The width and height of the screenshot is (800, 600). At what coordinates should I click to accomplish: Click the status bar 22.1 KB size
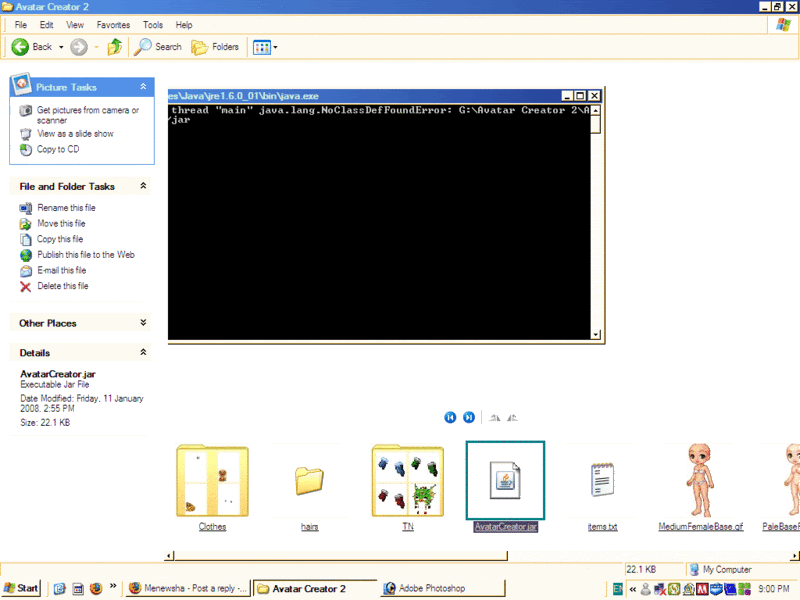point(641,569)
